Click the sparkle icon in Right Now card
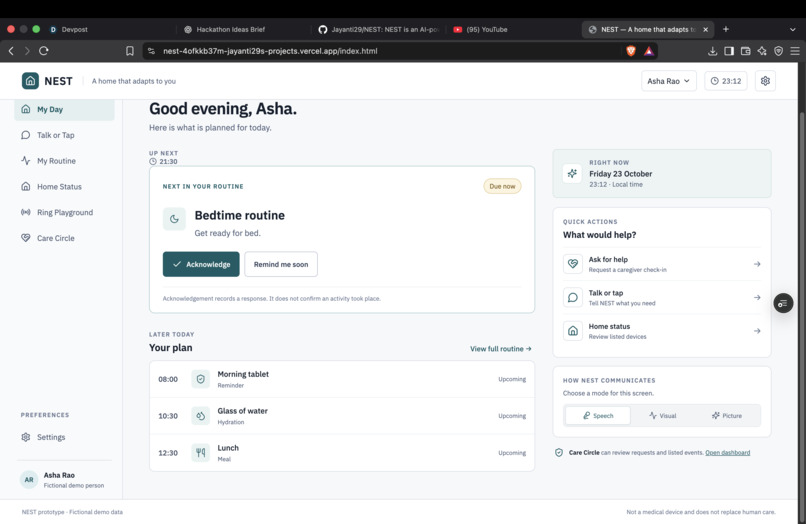806x524 pixels. pyautogui.click(x=572, y=173)
